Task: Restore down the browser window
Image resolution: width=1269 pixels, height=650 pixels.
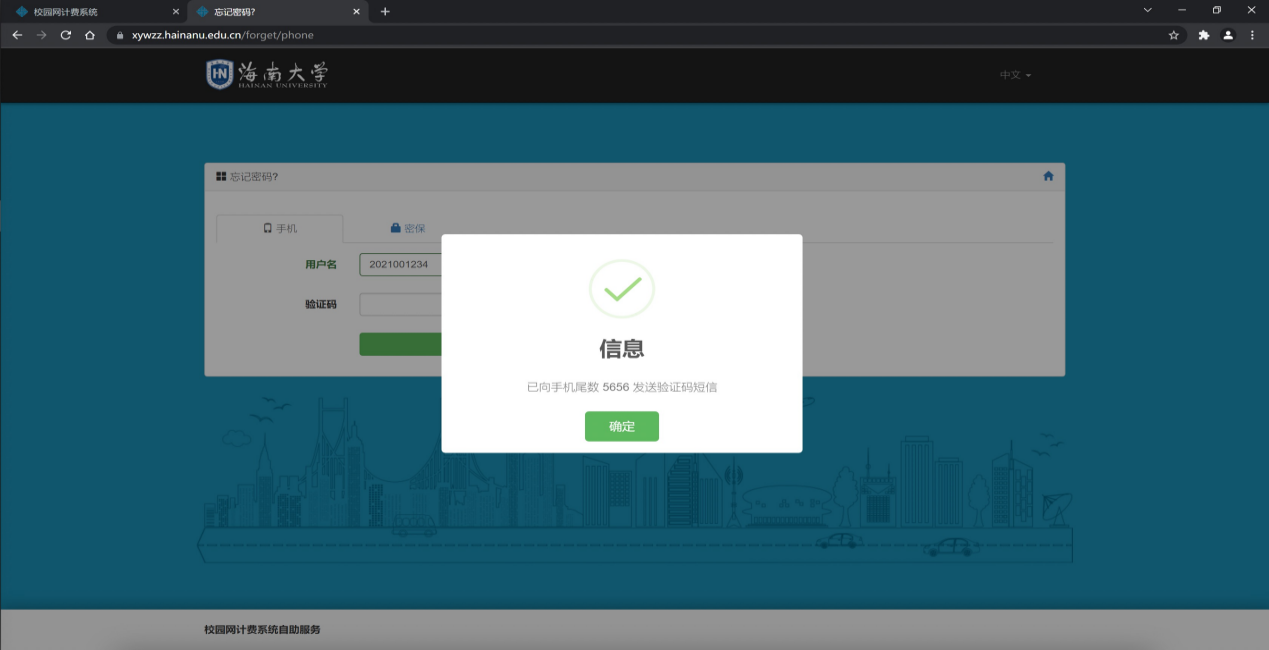Action: pyautogui.click(x=1217, y=10)
